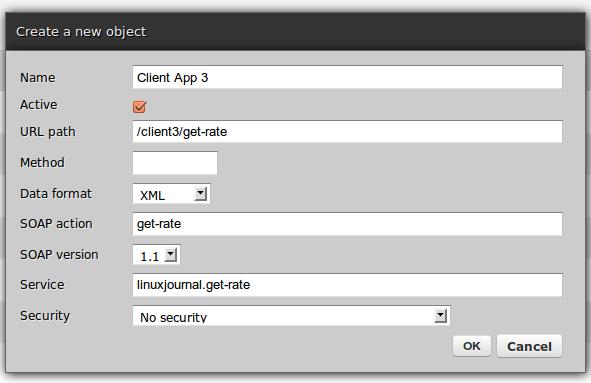The width and height of the screenshot is (591, 383).
Task: Open the Security No security dropdown
Action: tap(291, 316)
